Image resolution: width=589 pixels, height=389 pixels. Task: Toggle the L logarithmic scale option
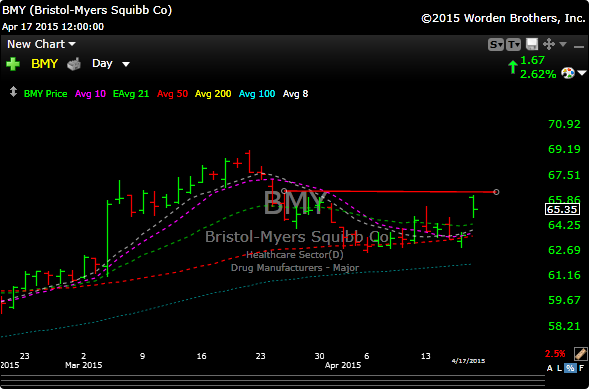(560, 368)
